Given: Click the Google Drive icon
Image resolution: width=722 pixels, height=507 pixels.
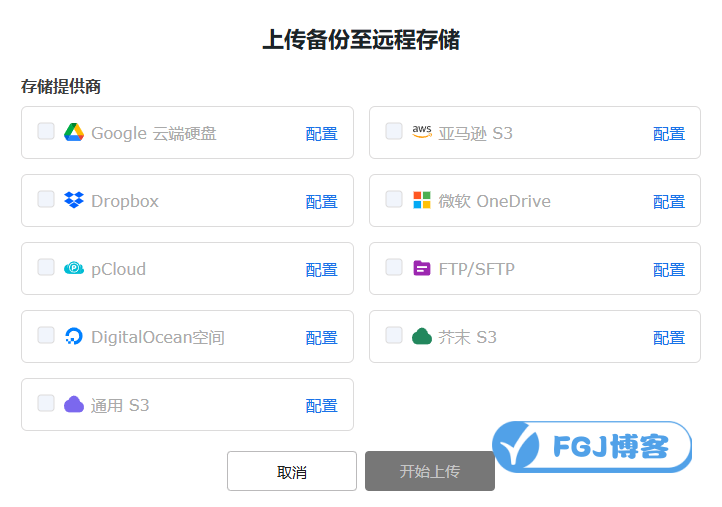Looking at the screenshot, I should click(x=74, y=132).
